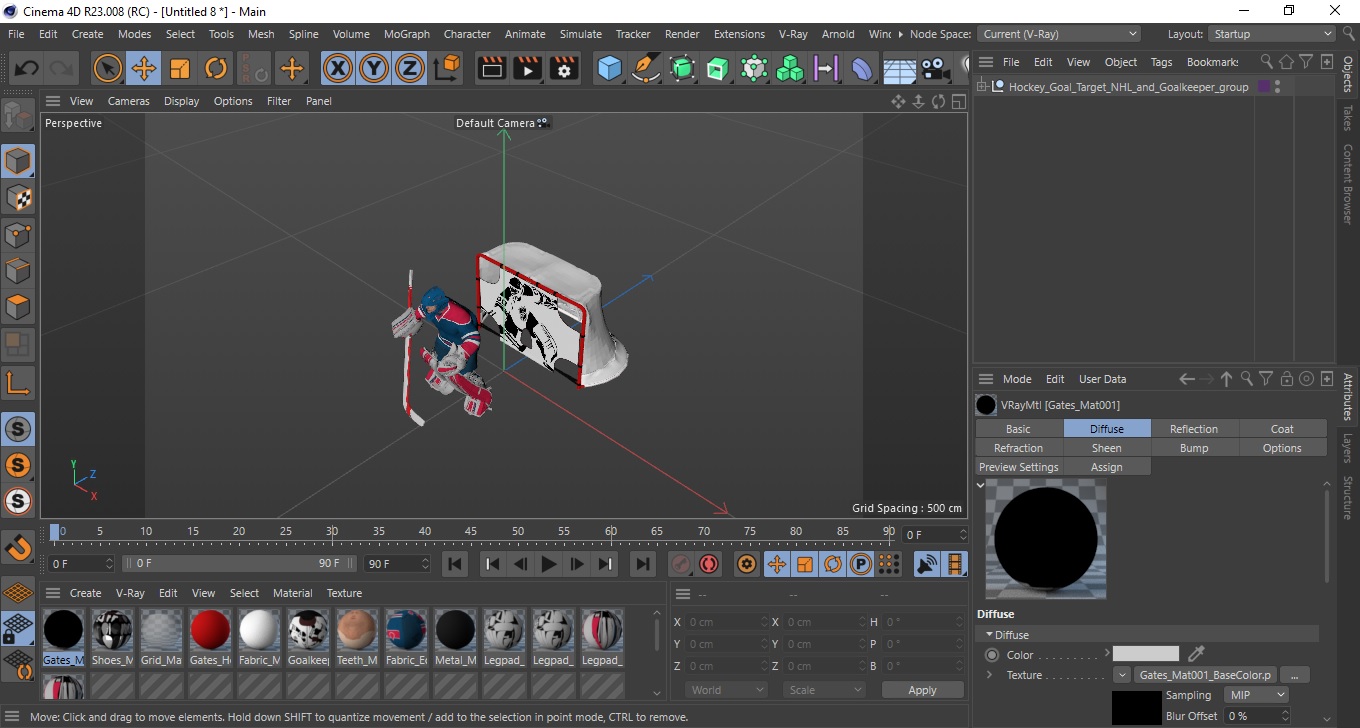The height and width of the screenshot is (728, 1360).
Task: Expand the Texture parameter arrow
Action: coord(990,675)
